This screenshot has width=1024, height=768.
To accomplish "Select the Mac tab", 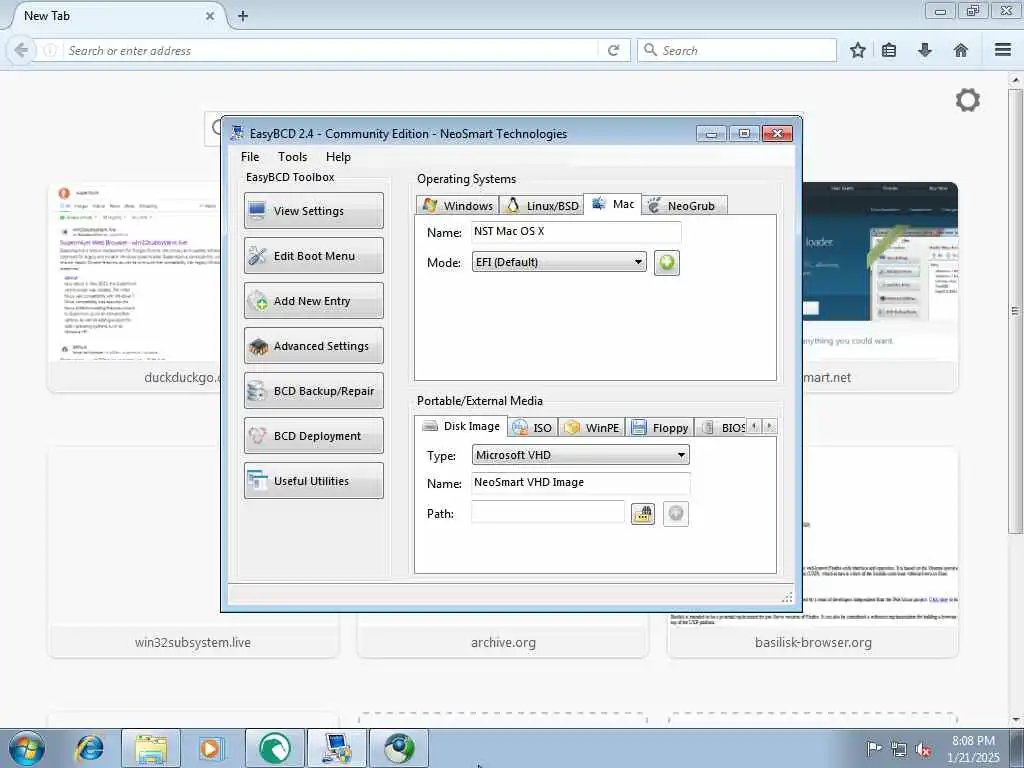I will point(613,204).
